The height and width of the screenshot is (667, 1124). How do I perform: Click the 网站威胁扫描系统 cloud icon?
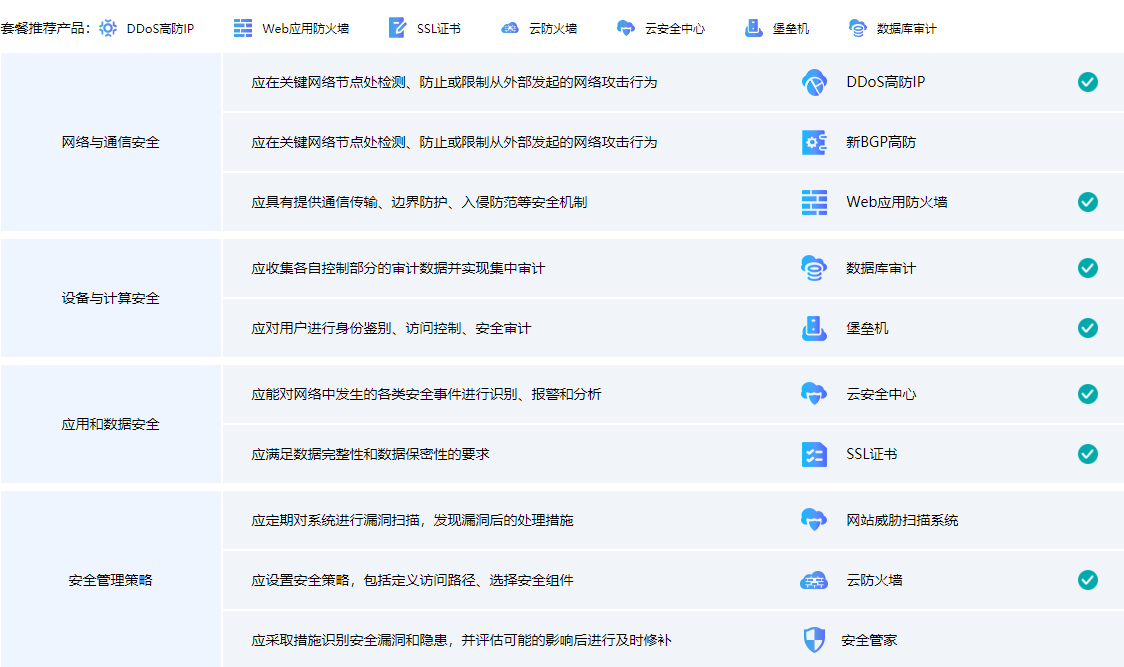pyautogui.click(x=814, y=520)
